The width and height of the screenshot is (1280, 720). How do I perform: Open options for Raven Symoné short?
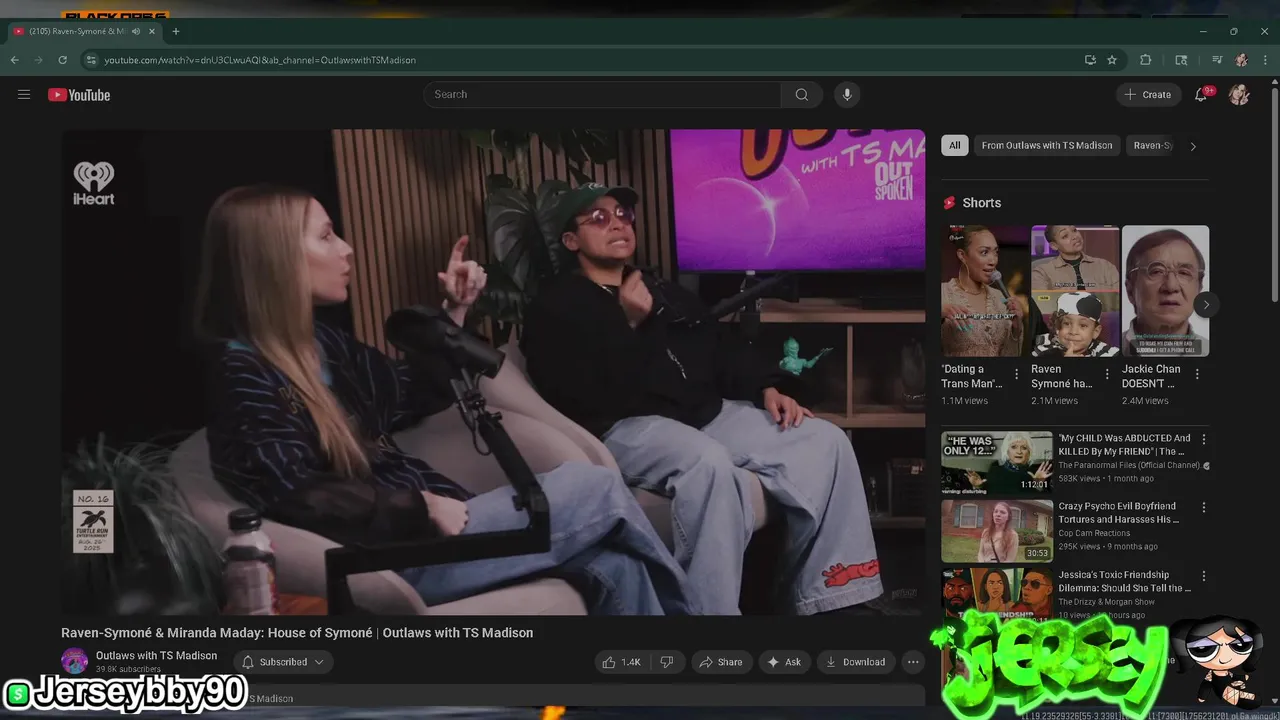pos(1107,374)
